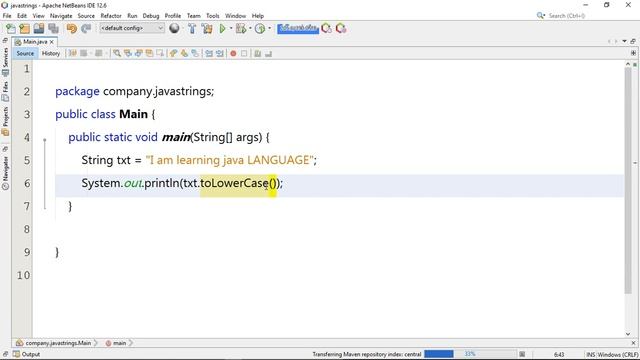Click the scroll down arrow of the editor
Viewport: 640px width, 360px height.
coord(628,334)
